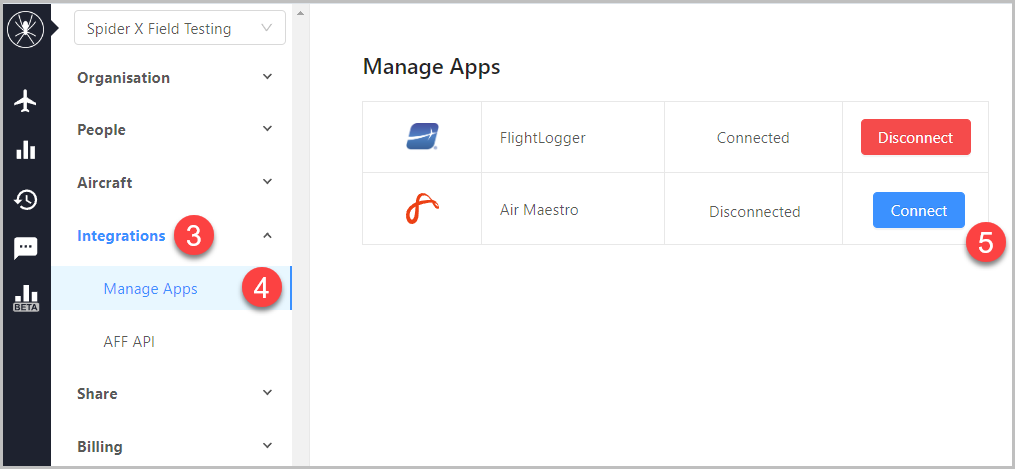Screen dimensions: 1015x469
Task: Open the Spider X Field Testing dropdown
Action: 180,28
